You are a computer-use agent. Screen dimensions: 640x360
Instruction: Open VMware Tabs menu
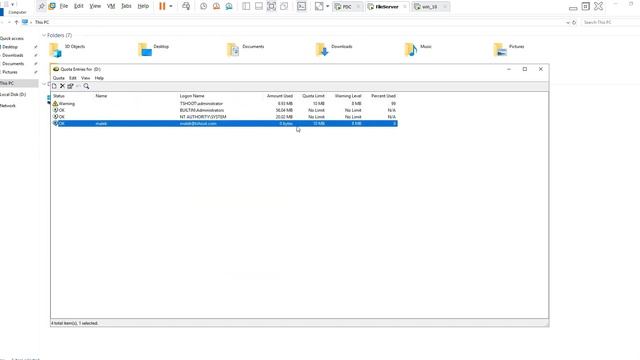click(127, 6)
